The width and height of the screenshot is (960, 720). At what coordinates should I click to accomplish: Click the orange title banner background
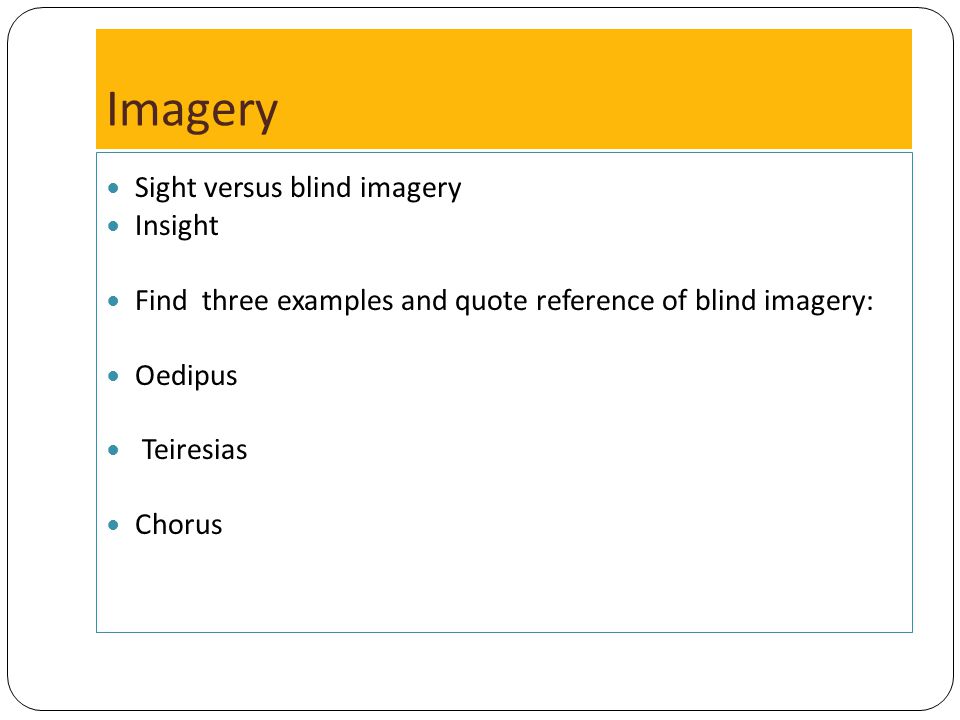click(x=504, y=89)
